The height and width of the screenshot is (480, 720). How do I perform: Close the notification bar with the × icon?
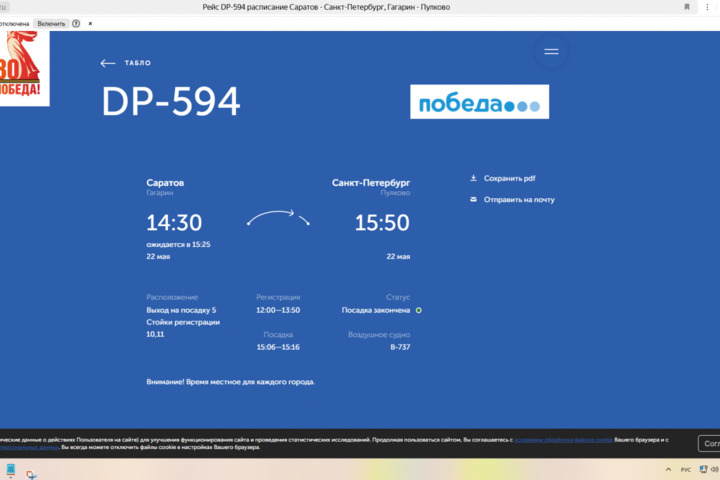90,23
